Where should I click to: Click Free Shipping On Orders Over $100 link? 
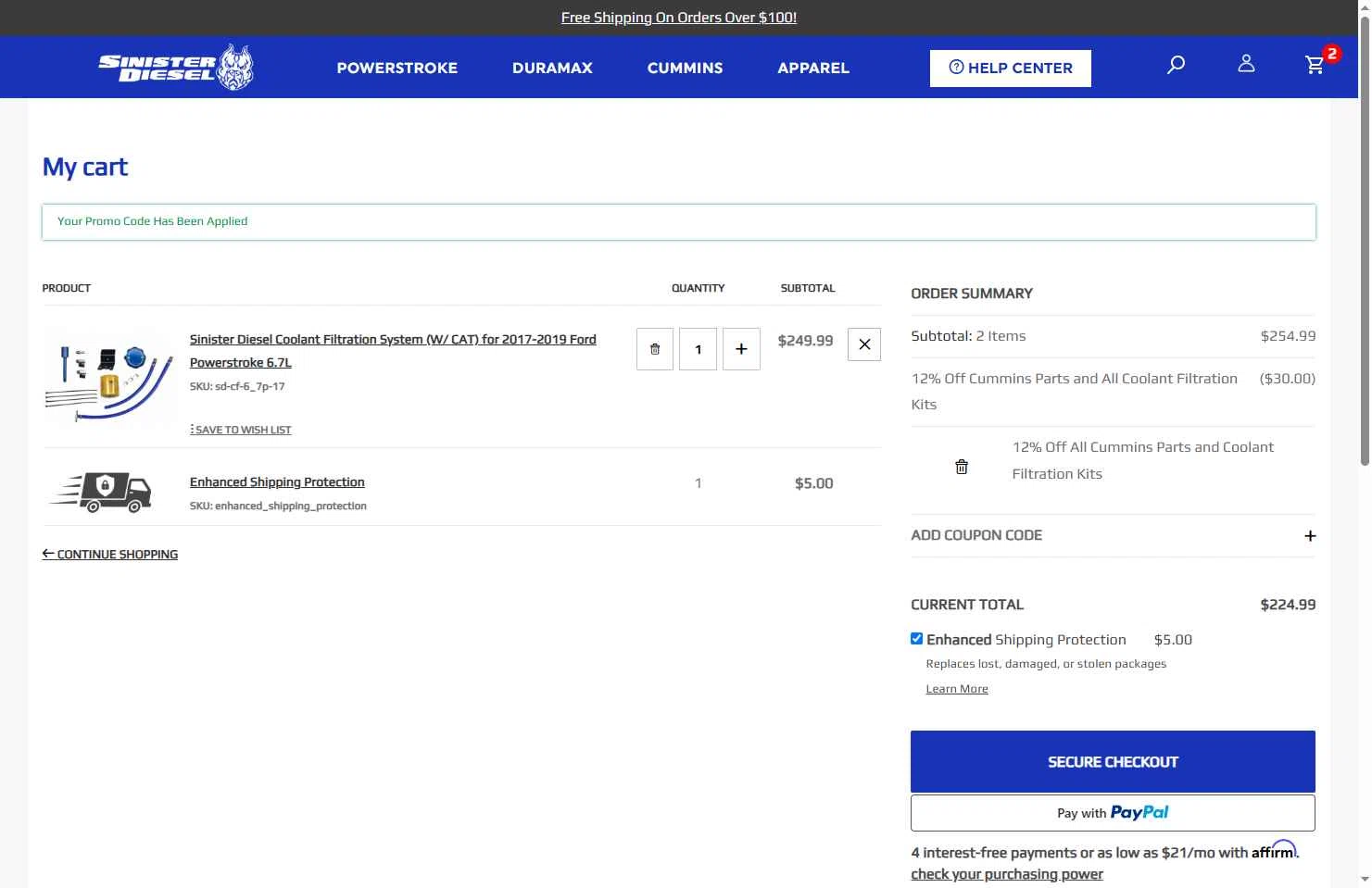(679, 18)
